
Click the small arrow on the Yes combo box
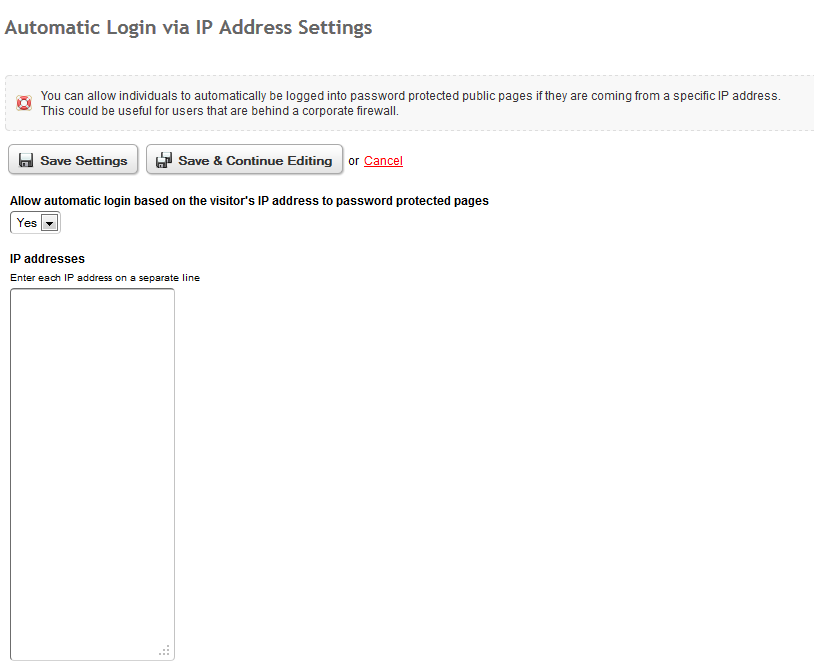(x=49, y=223)
